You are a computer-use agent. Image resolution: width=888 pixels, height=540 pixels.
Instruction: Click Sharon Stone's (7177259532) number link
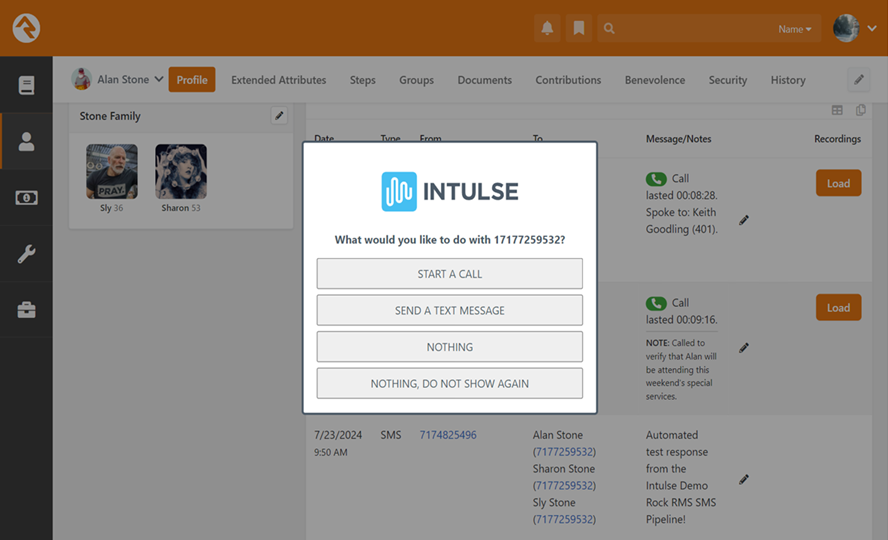564,486
